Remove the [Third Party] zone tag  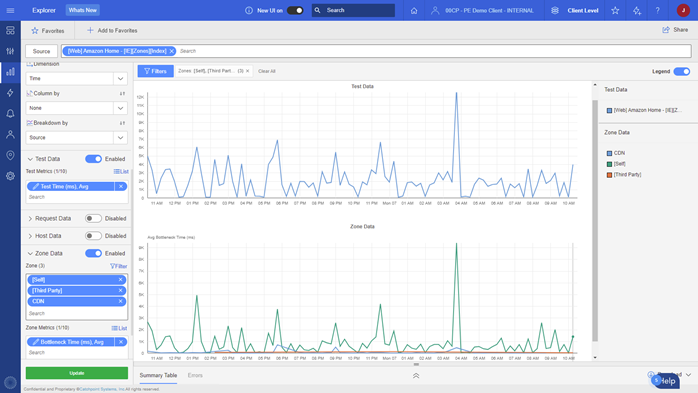(x=120, y=290)
